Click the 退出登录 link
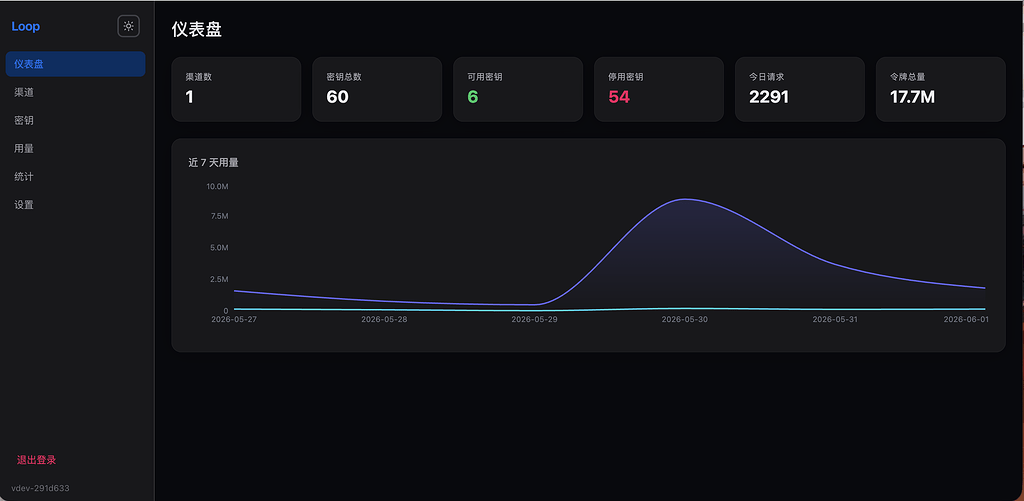 click(37, 460)
